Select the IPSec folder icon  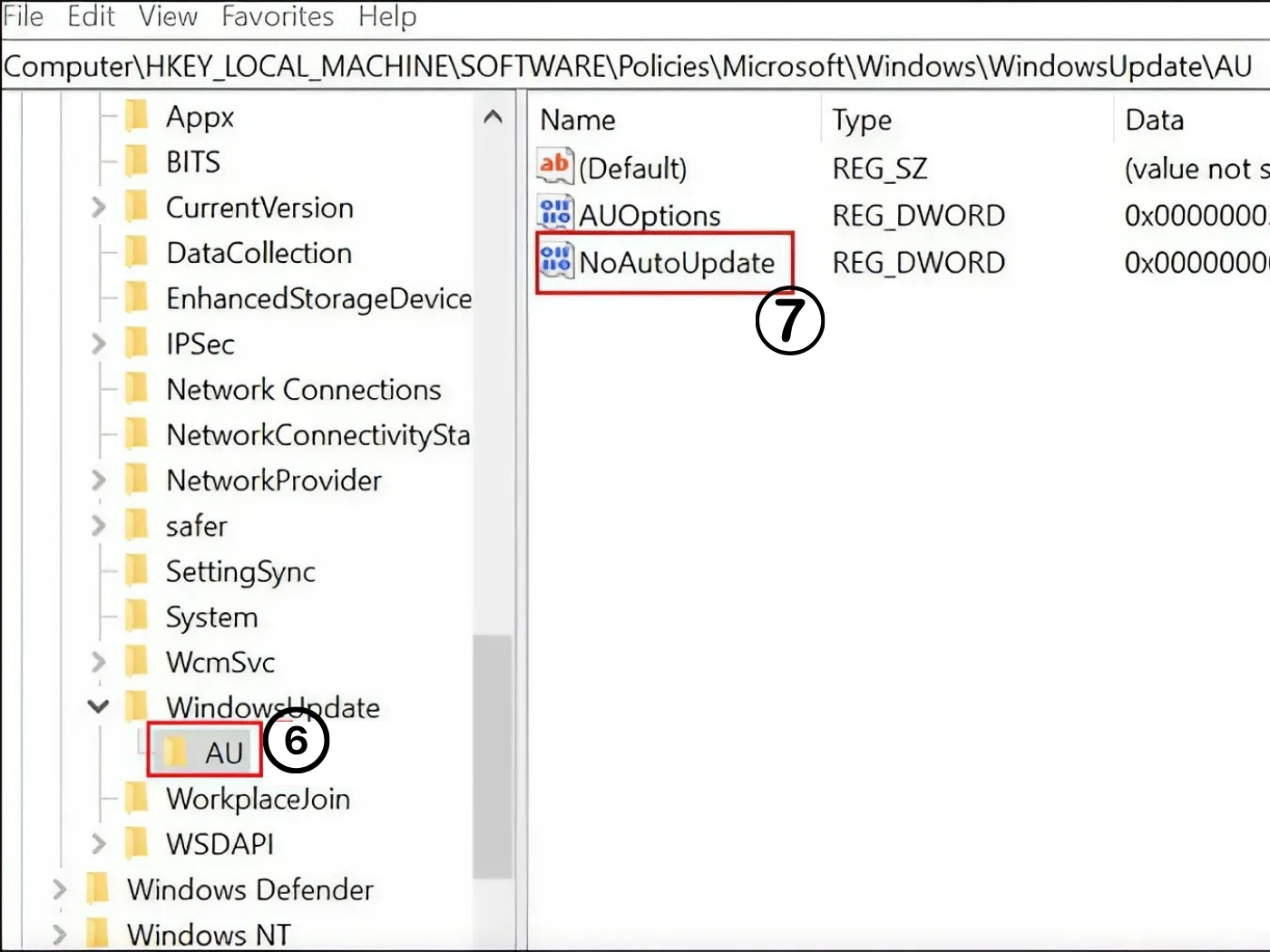coord(137,344)
